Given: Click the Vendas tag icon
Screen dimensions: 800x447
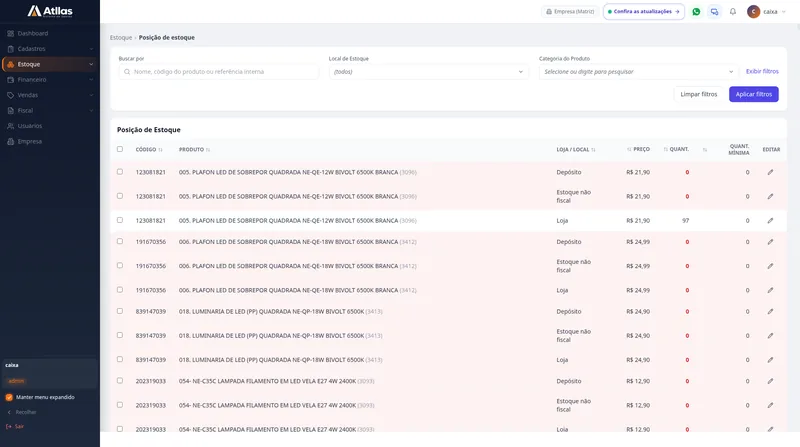Looking at the screenshot, I should click(x=11, y=95).
